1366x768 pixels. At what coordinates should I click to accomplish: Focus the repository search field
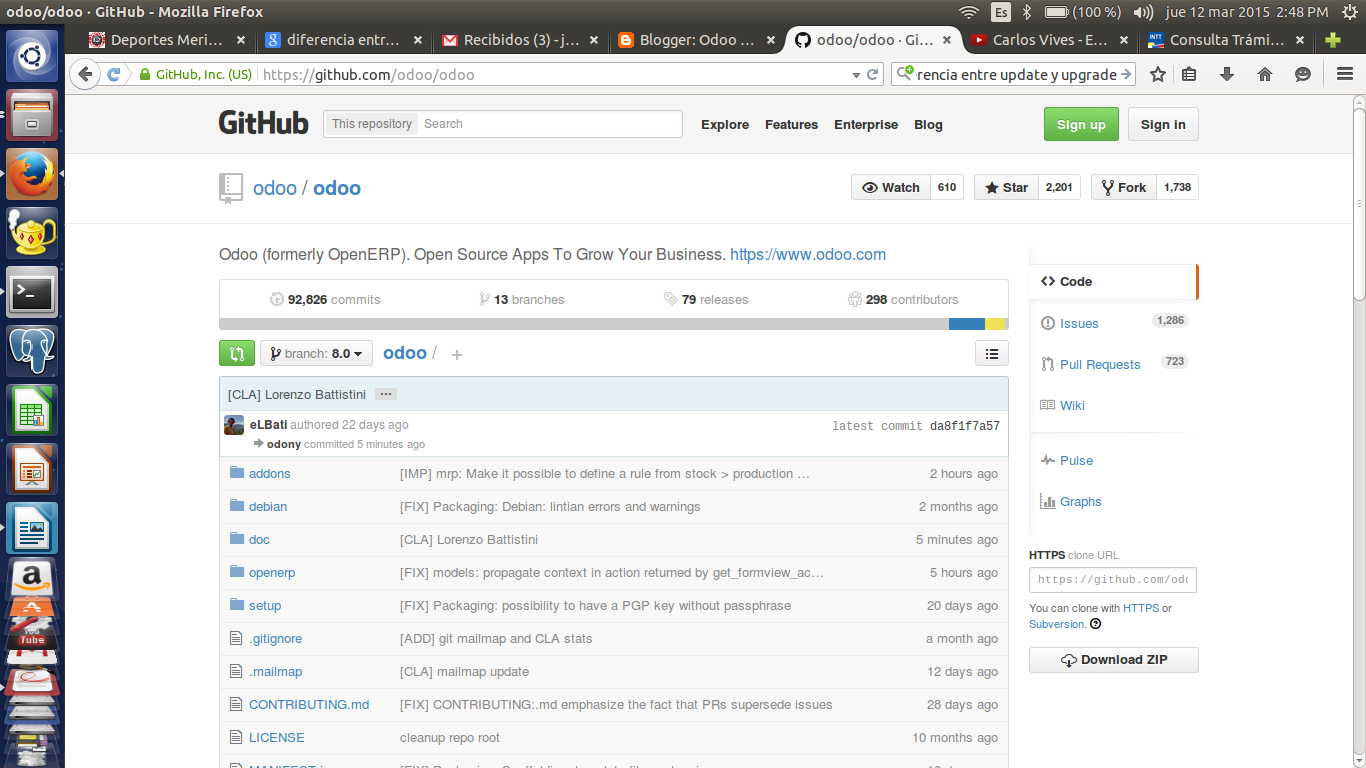click(x=550, y=124)
